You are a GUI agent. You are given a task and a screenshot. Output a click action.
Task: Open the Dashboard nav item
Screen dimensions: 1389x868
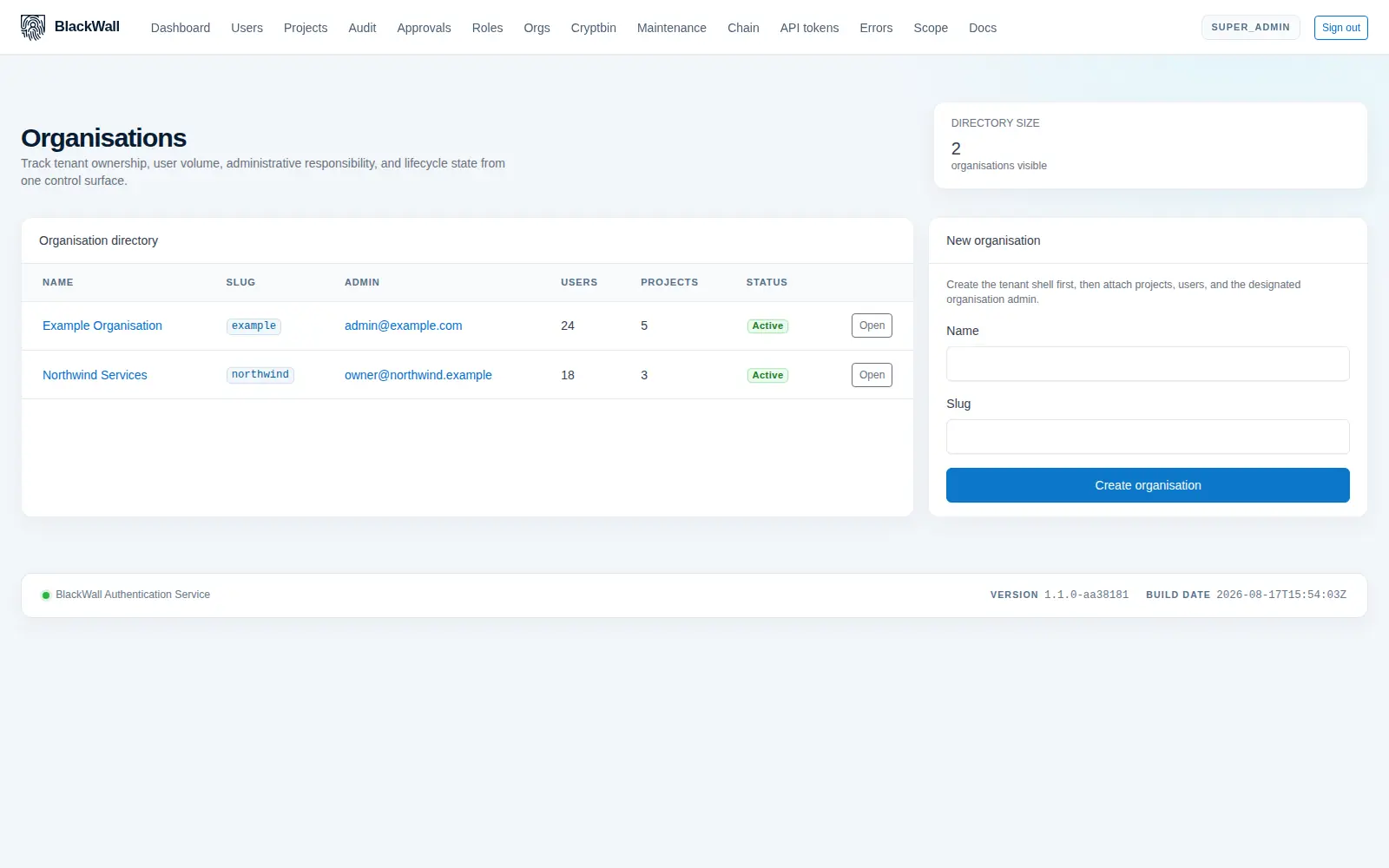tap(181, 28)
